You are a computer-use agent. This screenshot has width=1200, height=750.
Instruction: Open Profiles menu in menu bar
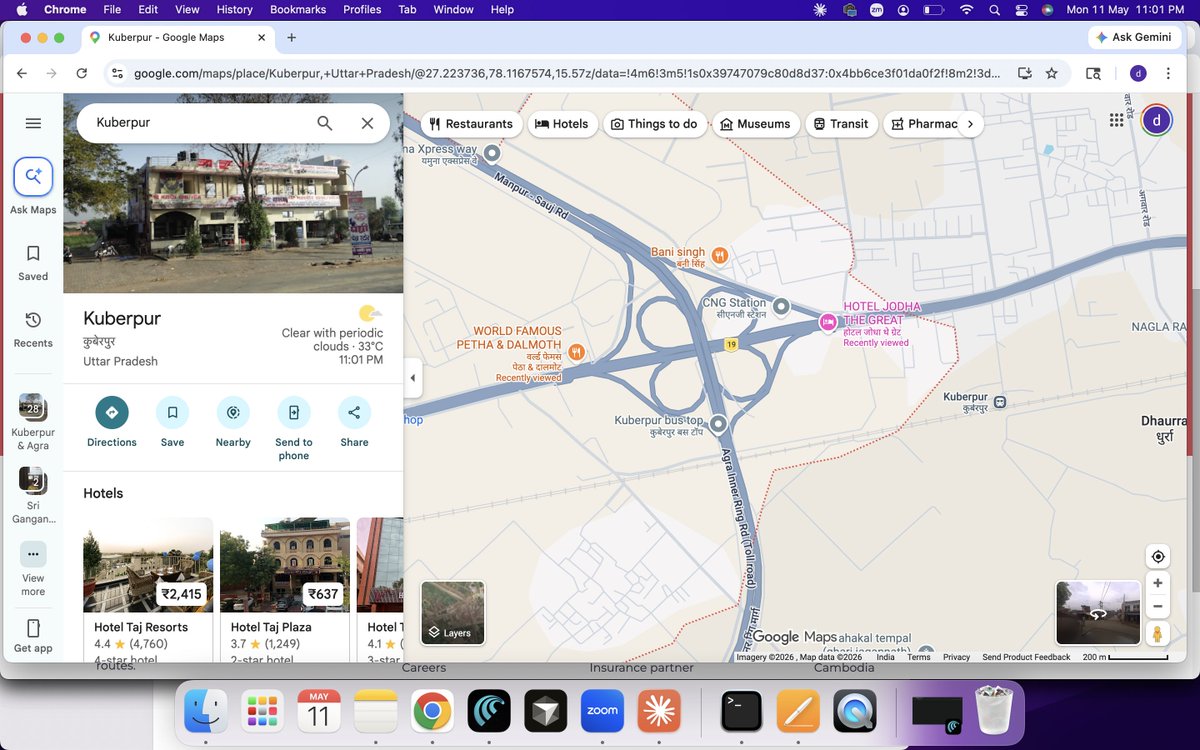pyautogui.click(x=362, y=9)
